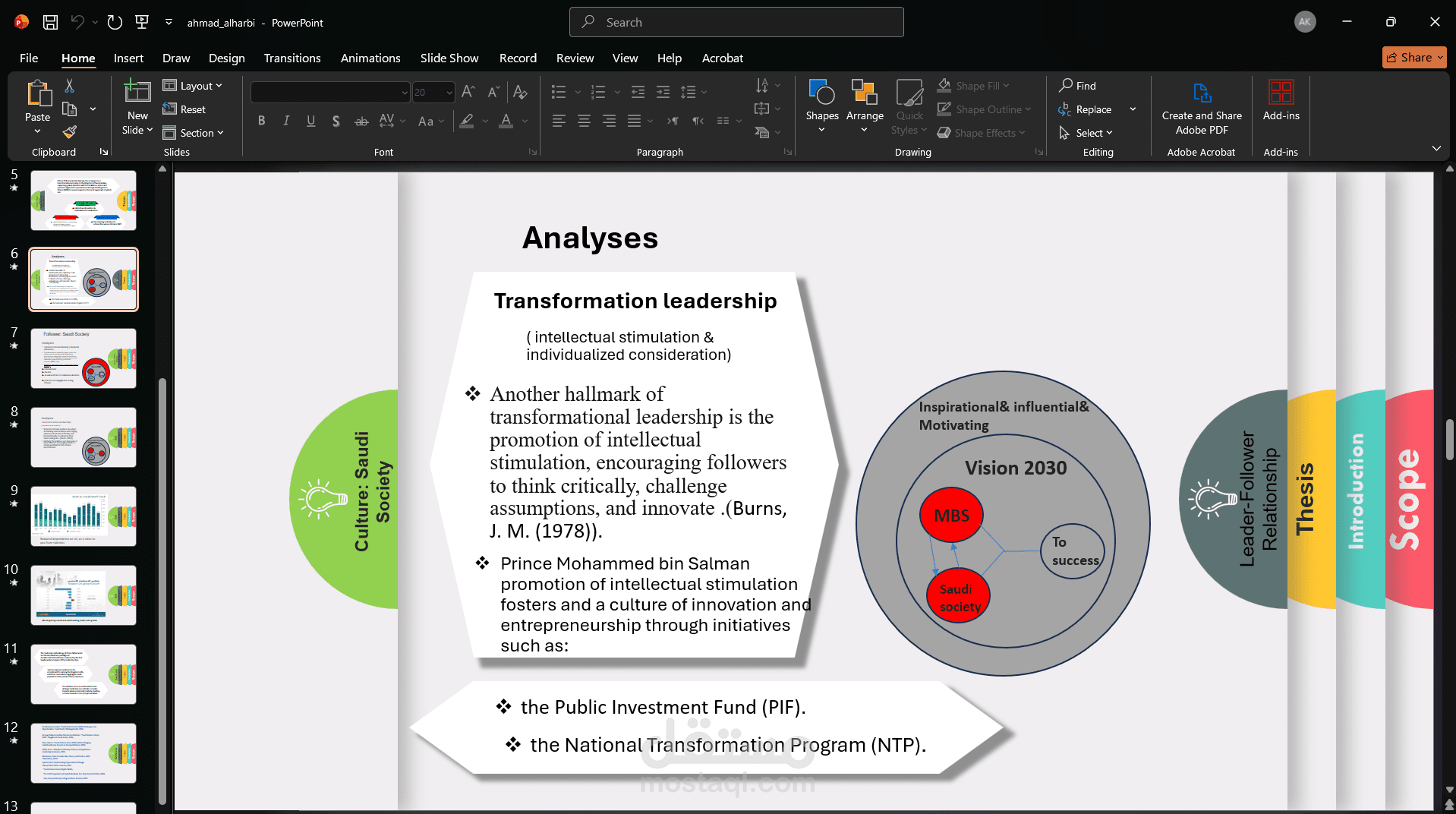The height and width of the screenshot is (814, 1456).
Task: Toggle center text alignment
Action: click(584, 121)
